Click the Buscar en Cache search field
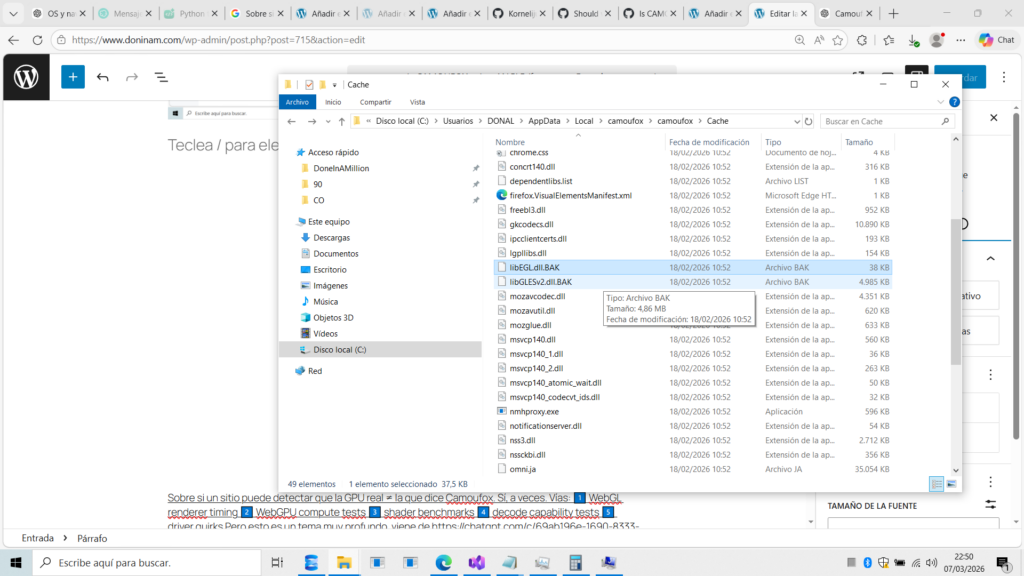Viewport: 1024px width, 576px height. pyautogui.click(x=880, y=121)
